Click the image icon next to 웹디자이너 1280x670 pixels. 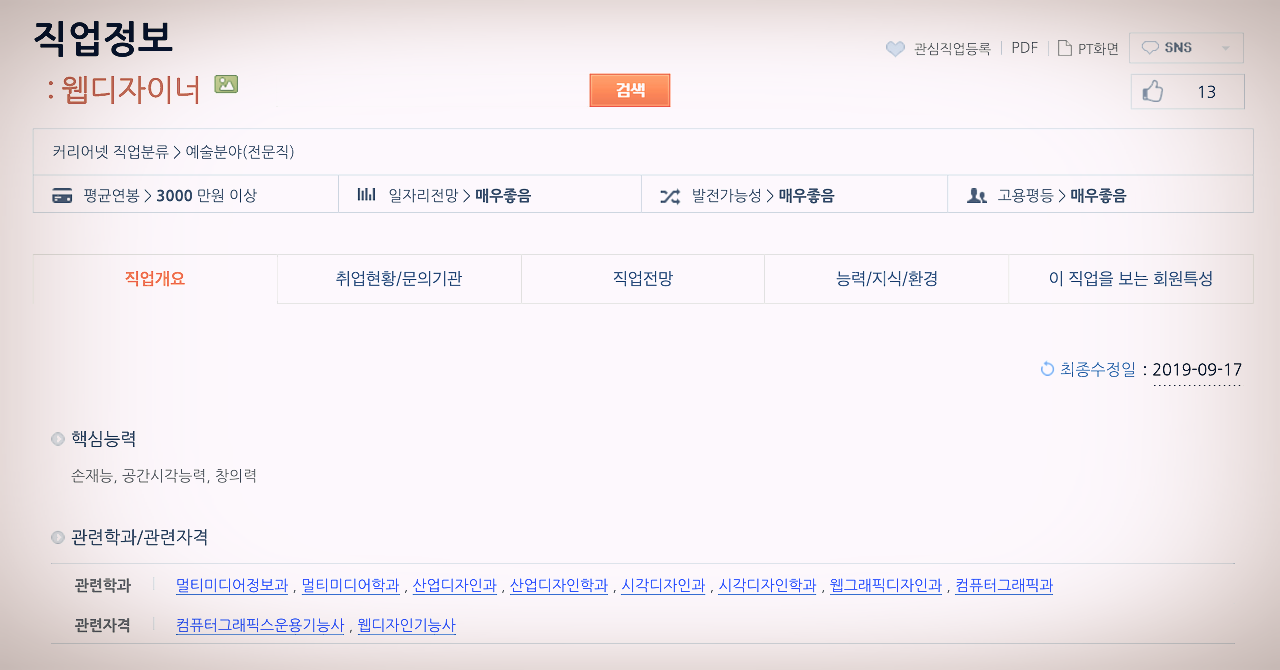pyautogui.click(x=226, y=84)
